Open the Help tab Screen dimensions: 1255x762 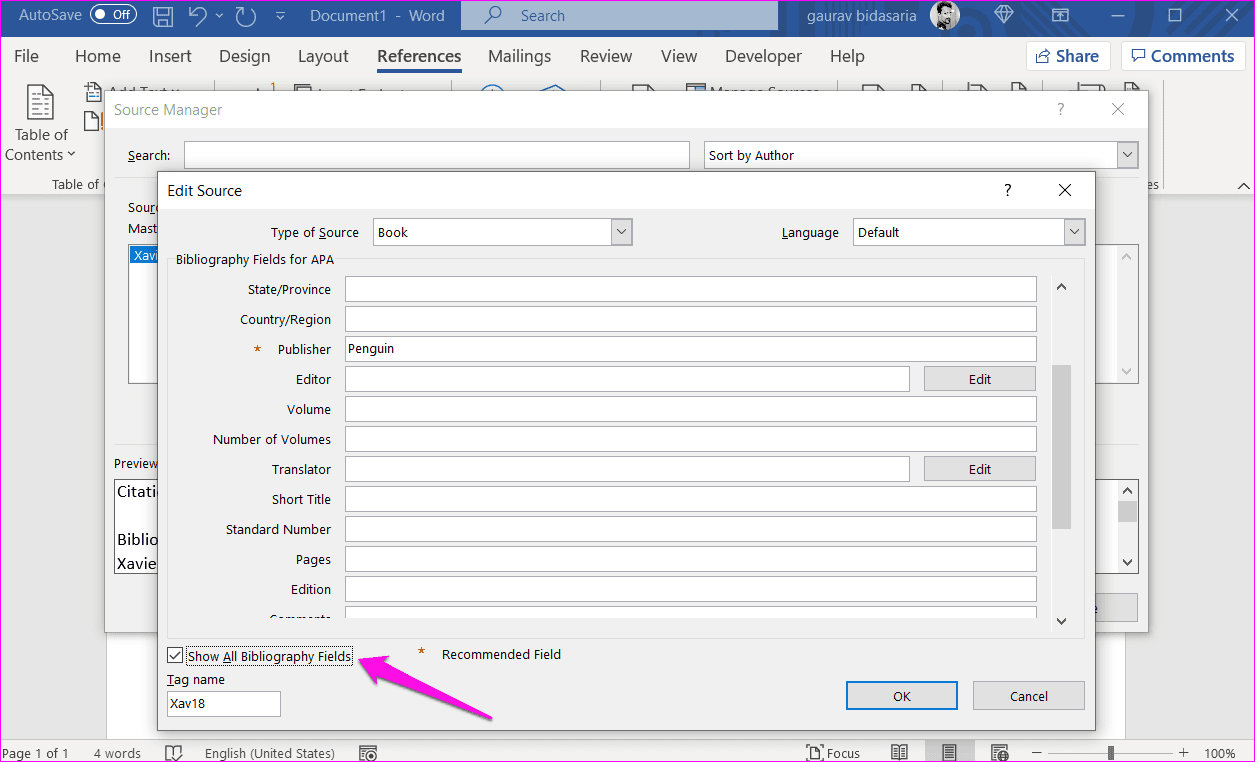[x=847, y=56]
